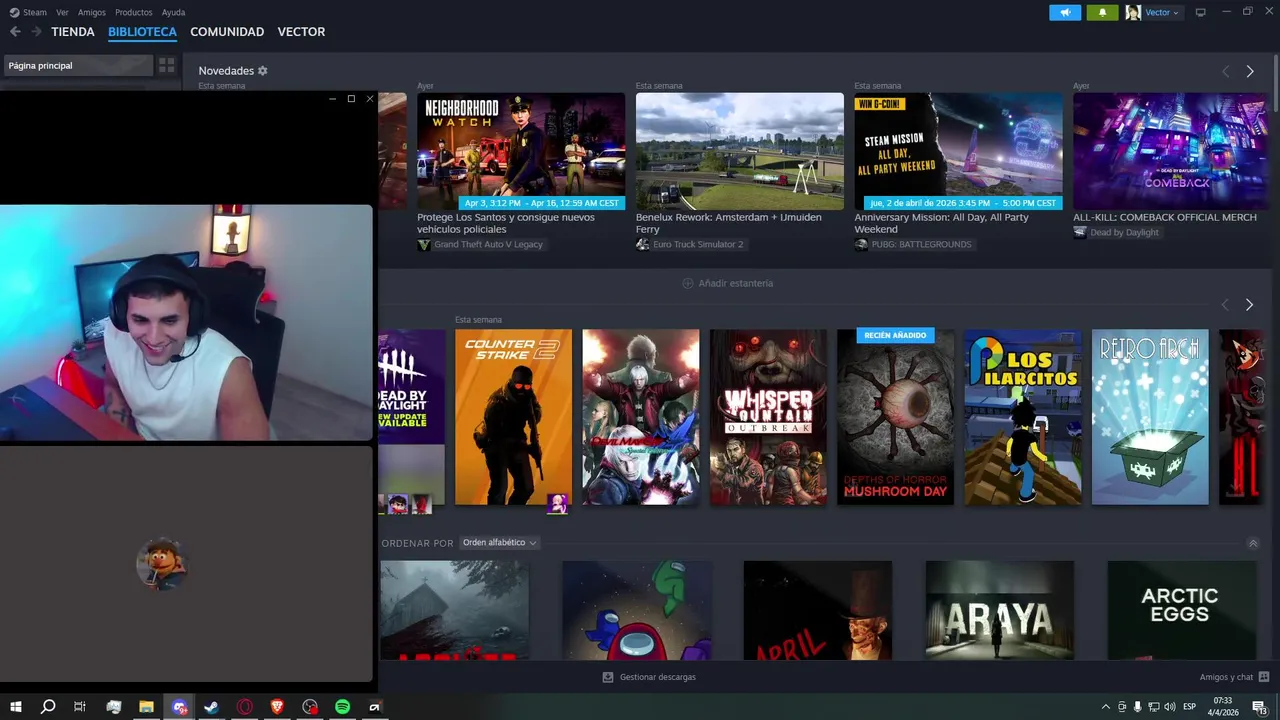Image resolution: width=1280 pixels, height=720 pixels.
Task: Click the Página principal button
Action: (78, 65)
